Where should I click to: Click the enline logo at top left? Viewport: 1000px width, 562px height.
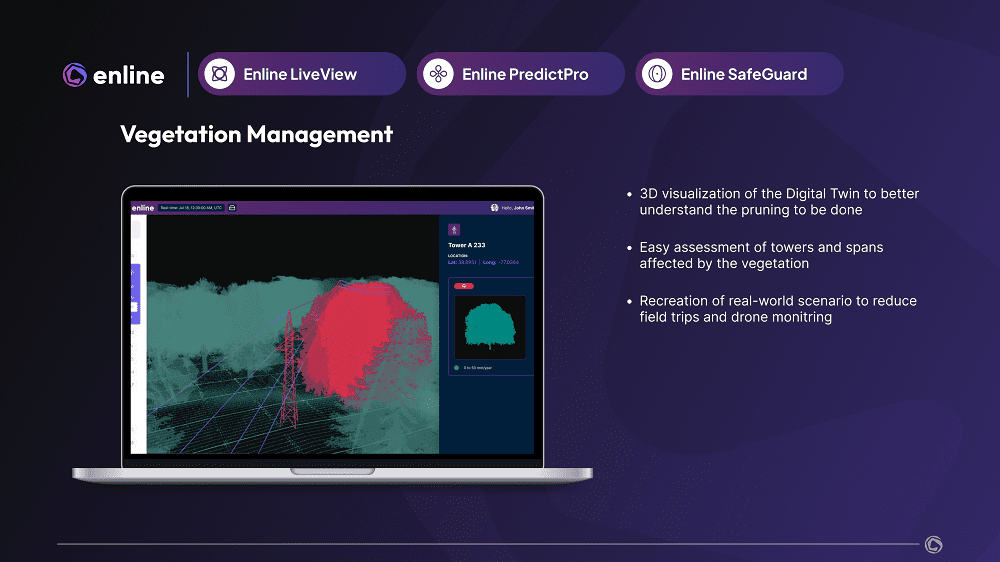114,75
